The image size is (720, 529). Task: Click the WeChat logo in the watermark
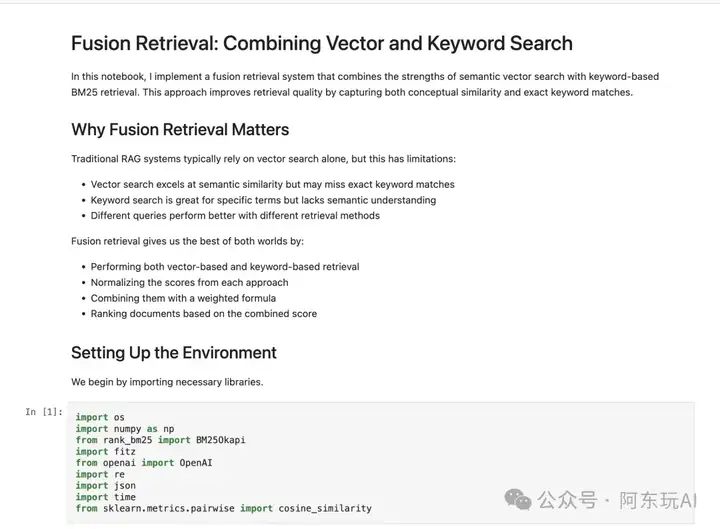[x=518, y=500]
